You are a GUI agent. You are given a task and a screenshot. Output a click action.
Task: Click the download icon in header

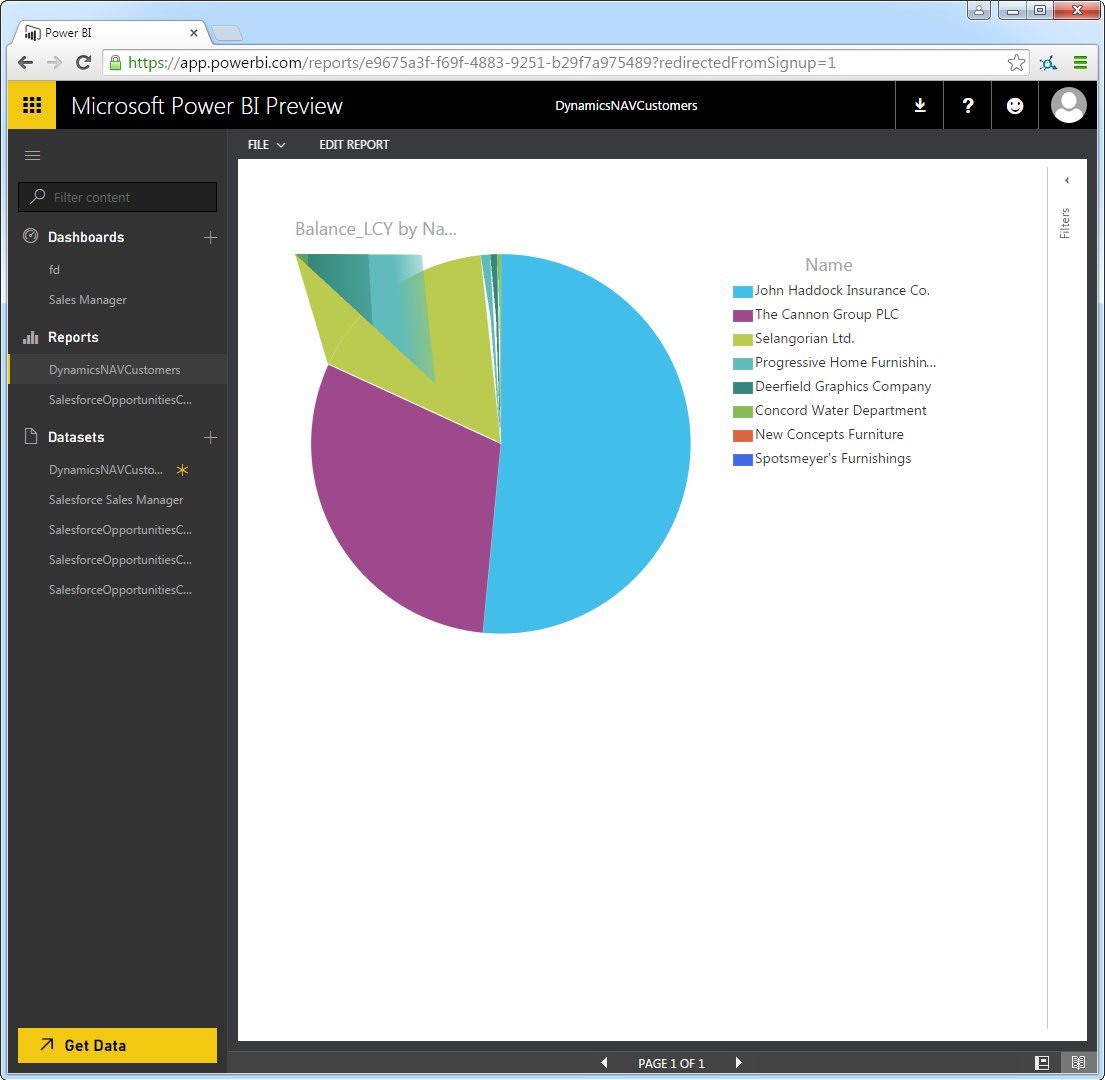tap(920, 106)
